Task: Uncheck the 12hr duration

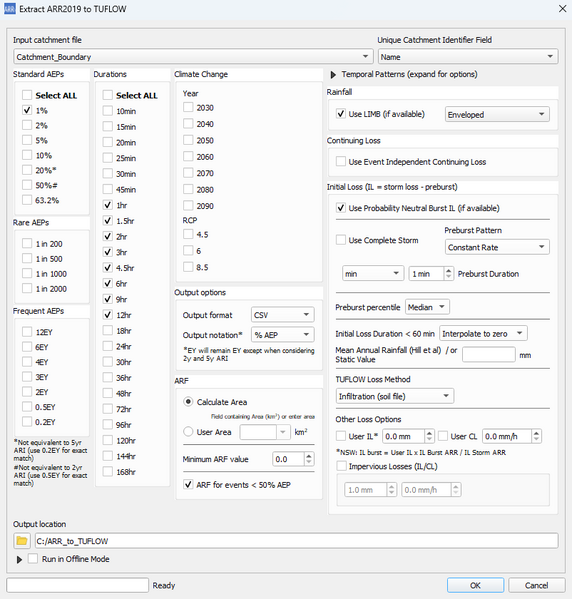Action: pyautogui.click(x=108, y=315)
